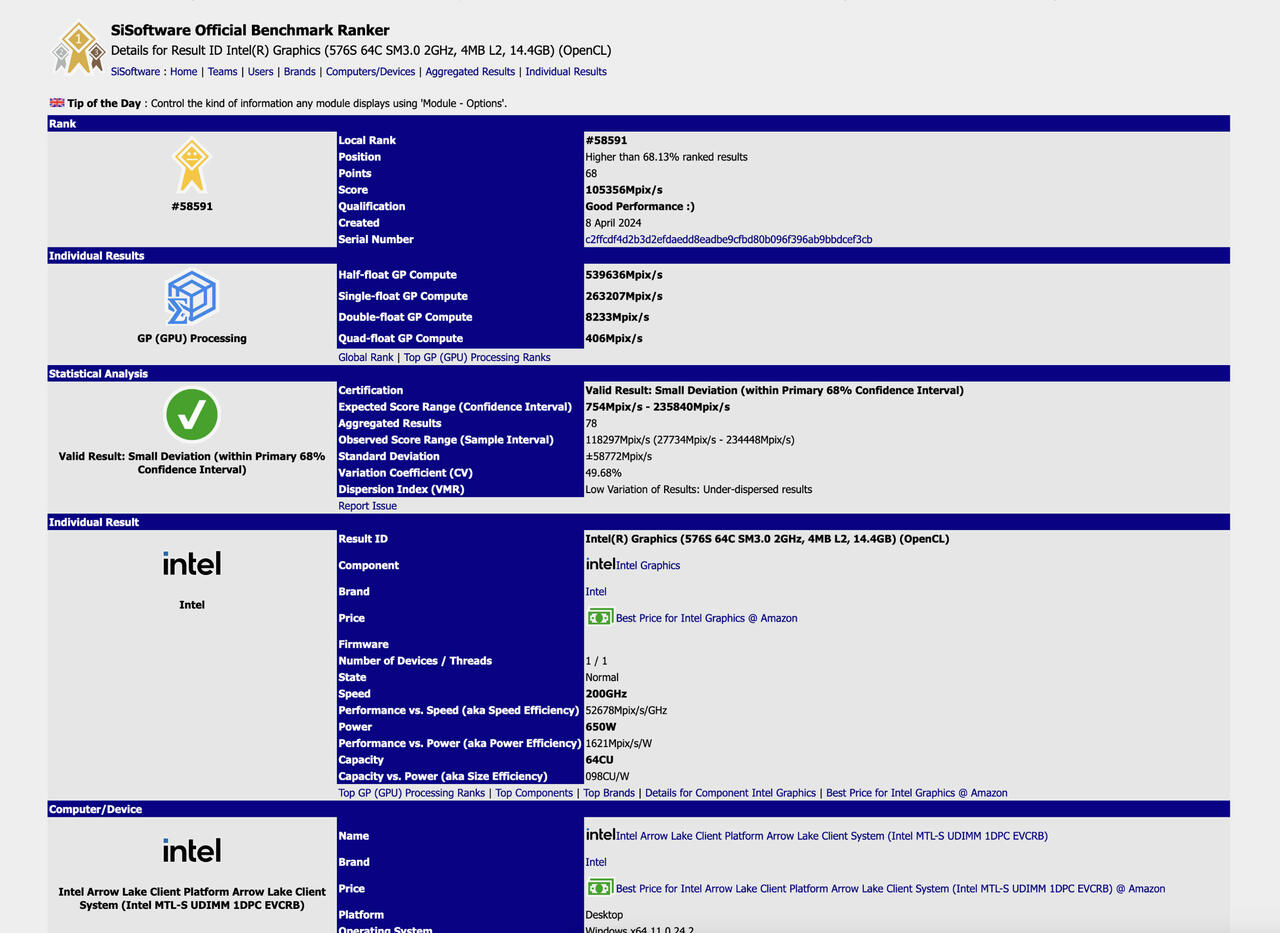The height and width of the screenshot is (933, 1280).
Task: Open Intel Arrow Lake Client Platform name link
Action: (x=832, y=836)
